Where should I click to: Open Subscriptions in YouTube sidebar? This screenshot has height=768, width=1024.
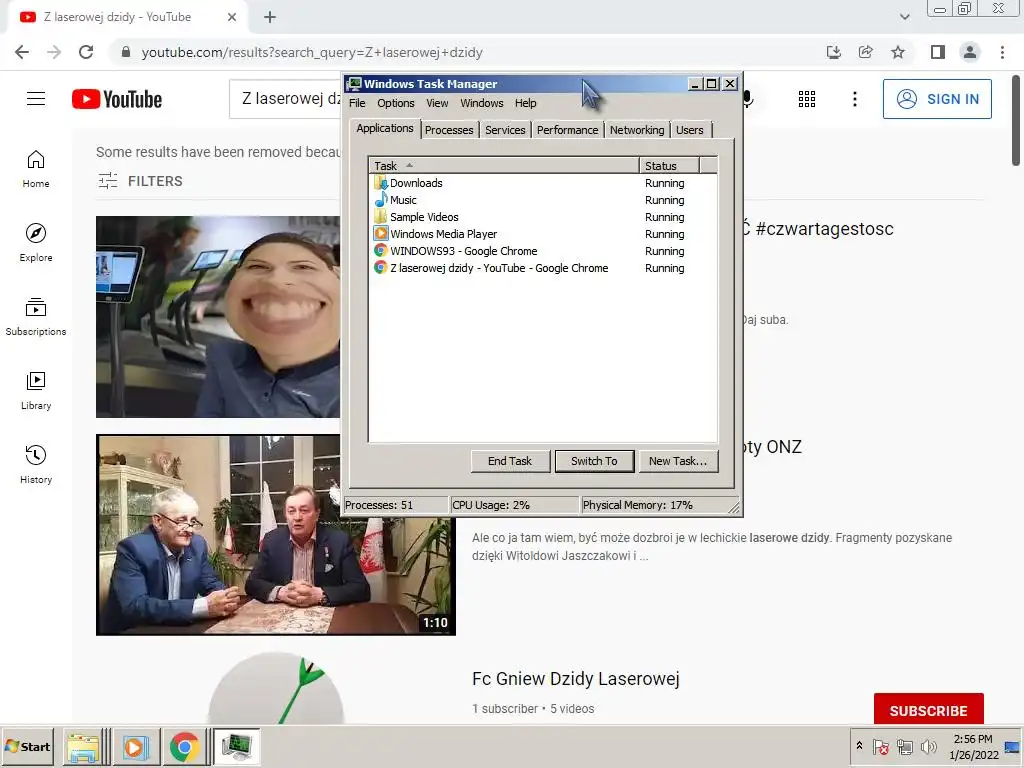coord(36,317)
